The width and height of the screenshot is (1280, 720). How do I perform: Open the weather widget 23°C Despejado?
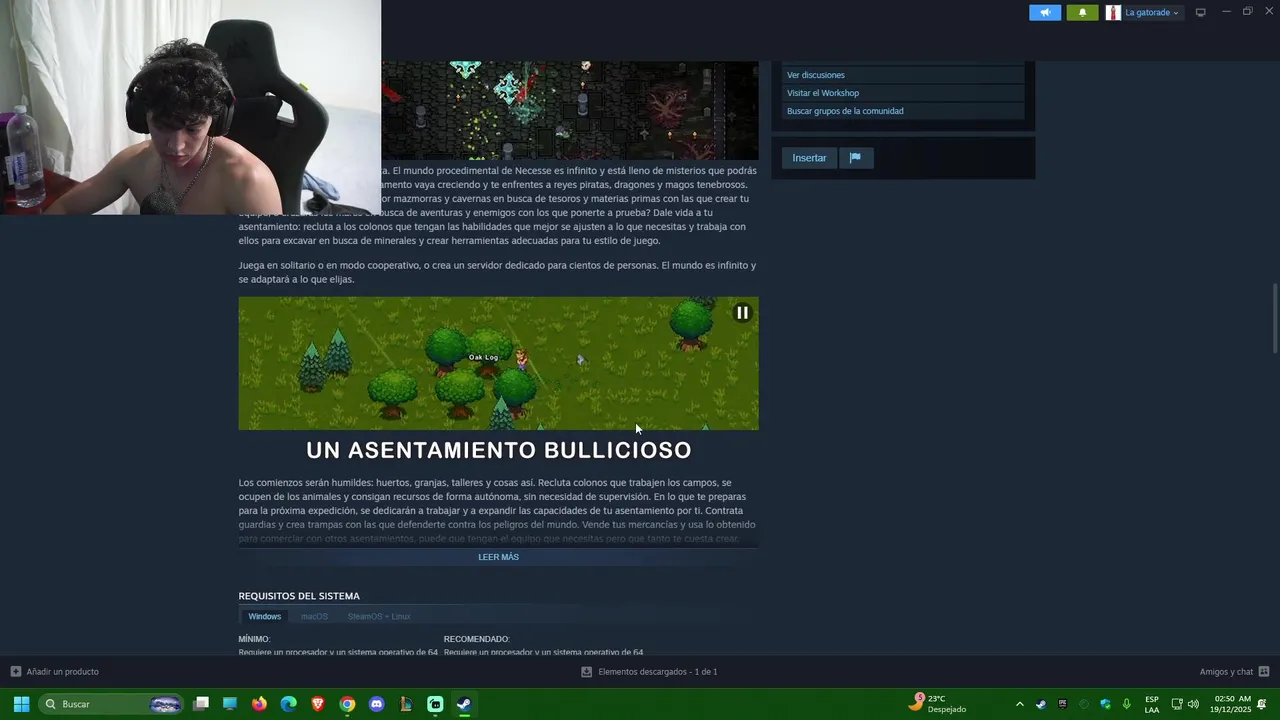(938, 704)
